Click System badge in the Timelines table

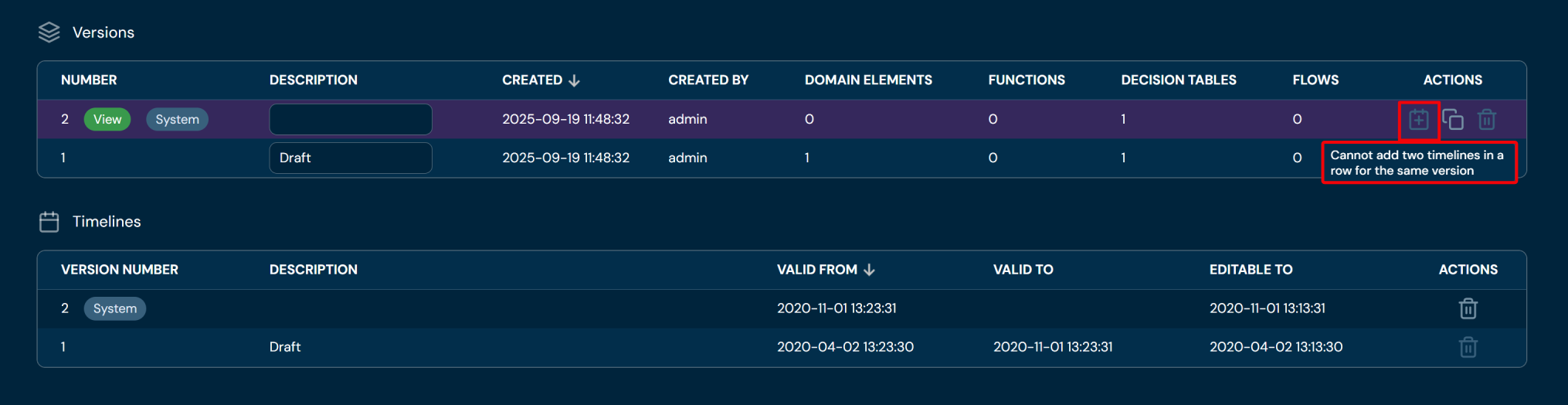pyautogui.click(x=114, y=308)
